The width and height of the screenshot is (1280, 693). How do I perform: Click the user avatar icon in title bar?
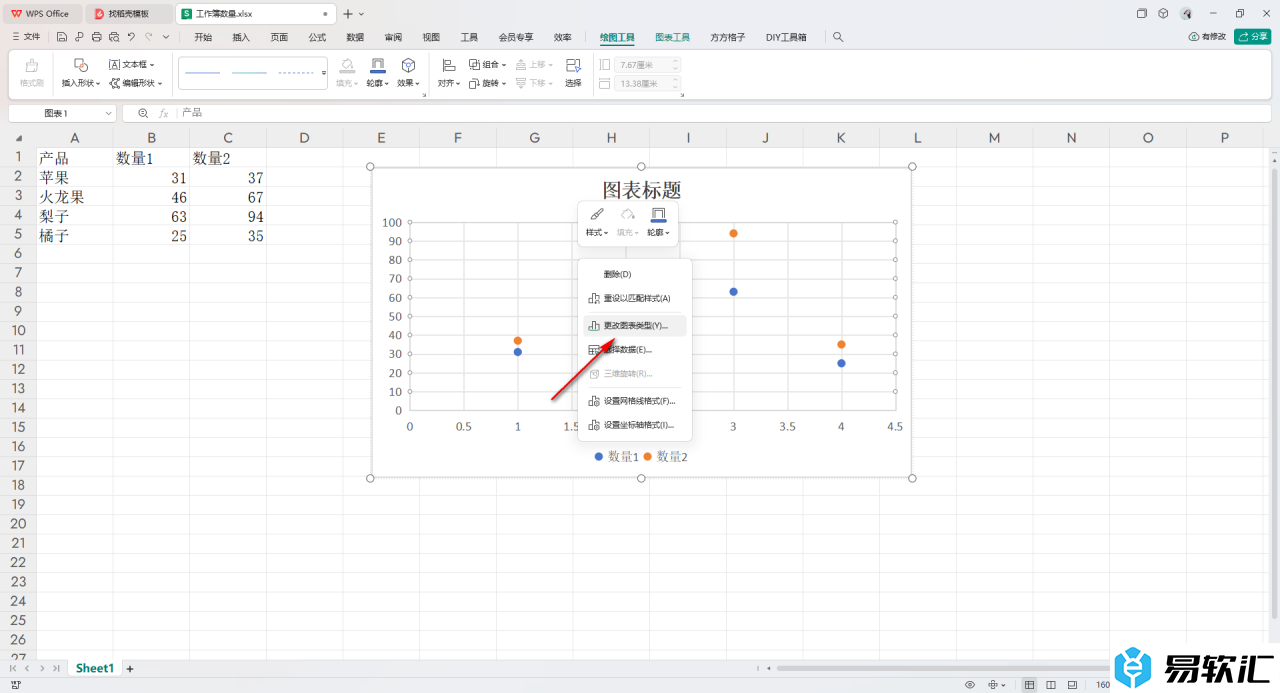click(1186, 14)
